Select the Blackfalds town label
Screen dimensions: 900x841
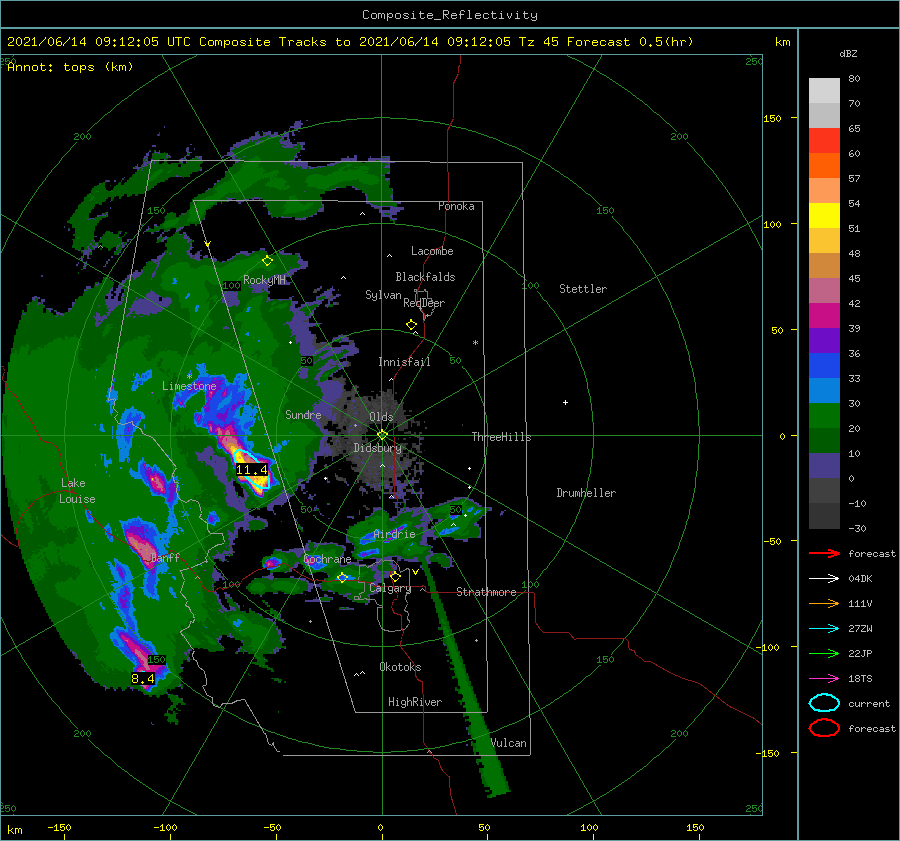tap(425, 277)
